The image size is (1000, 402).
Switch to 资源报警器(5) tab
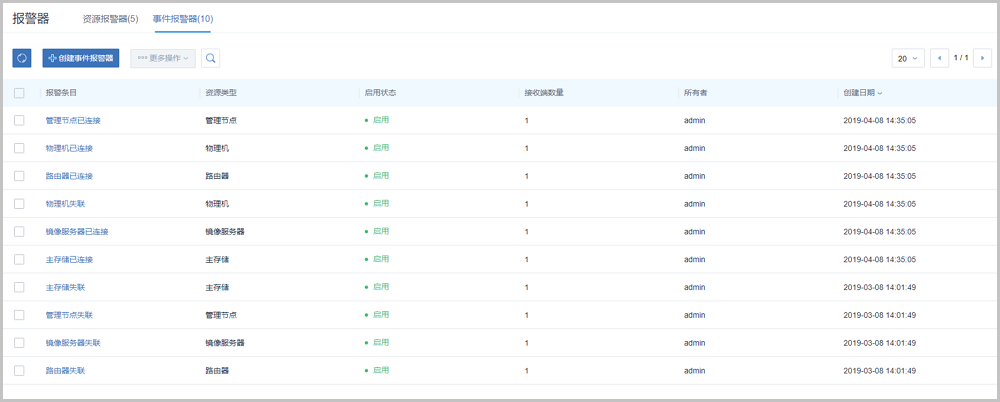point(110,19)
